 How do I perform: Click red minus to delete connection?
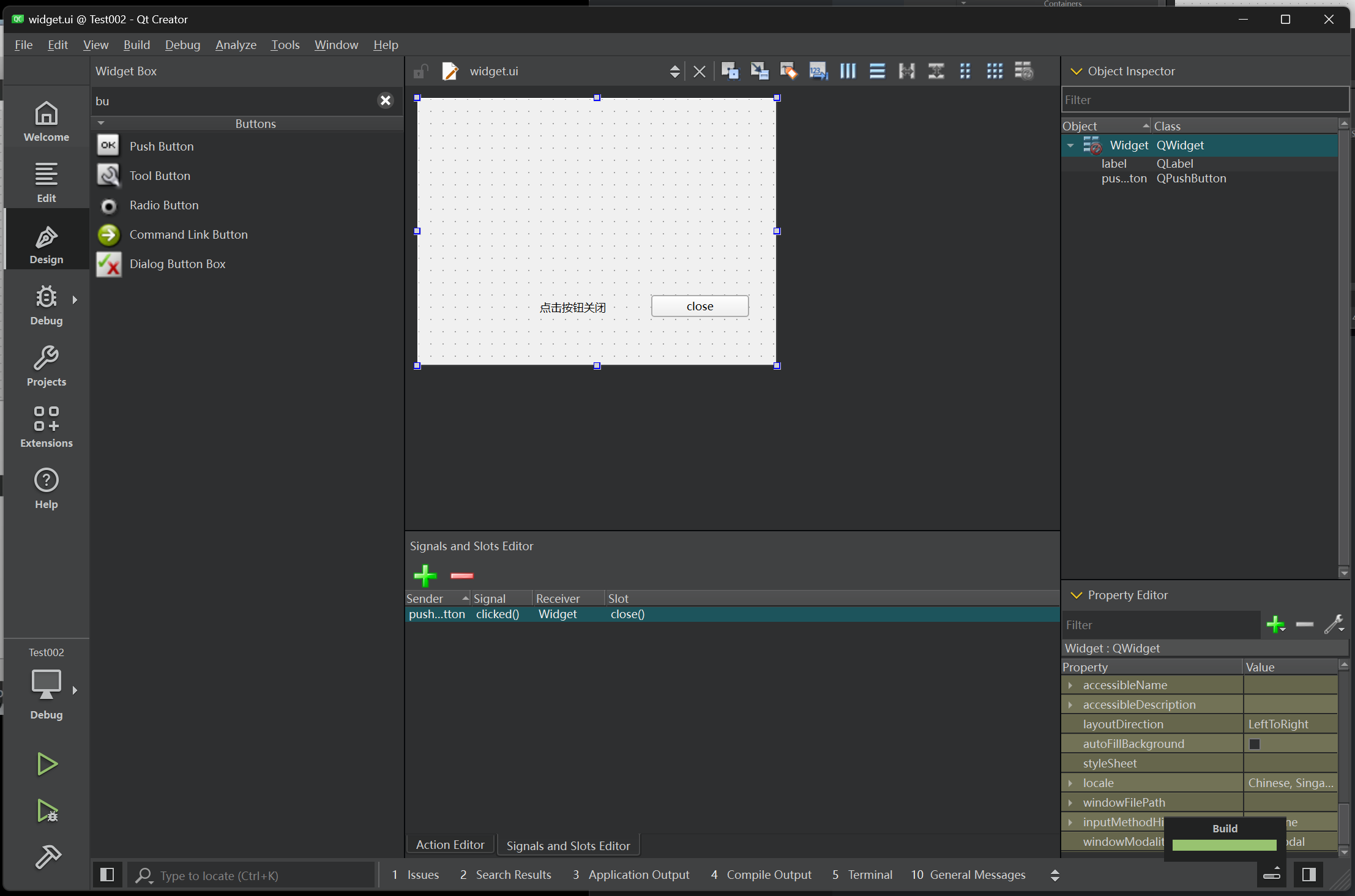pos(461,575)
